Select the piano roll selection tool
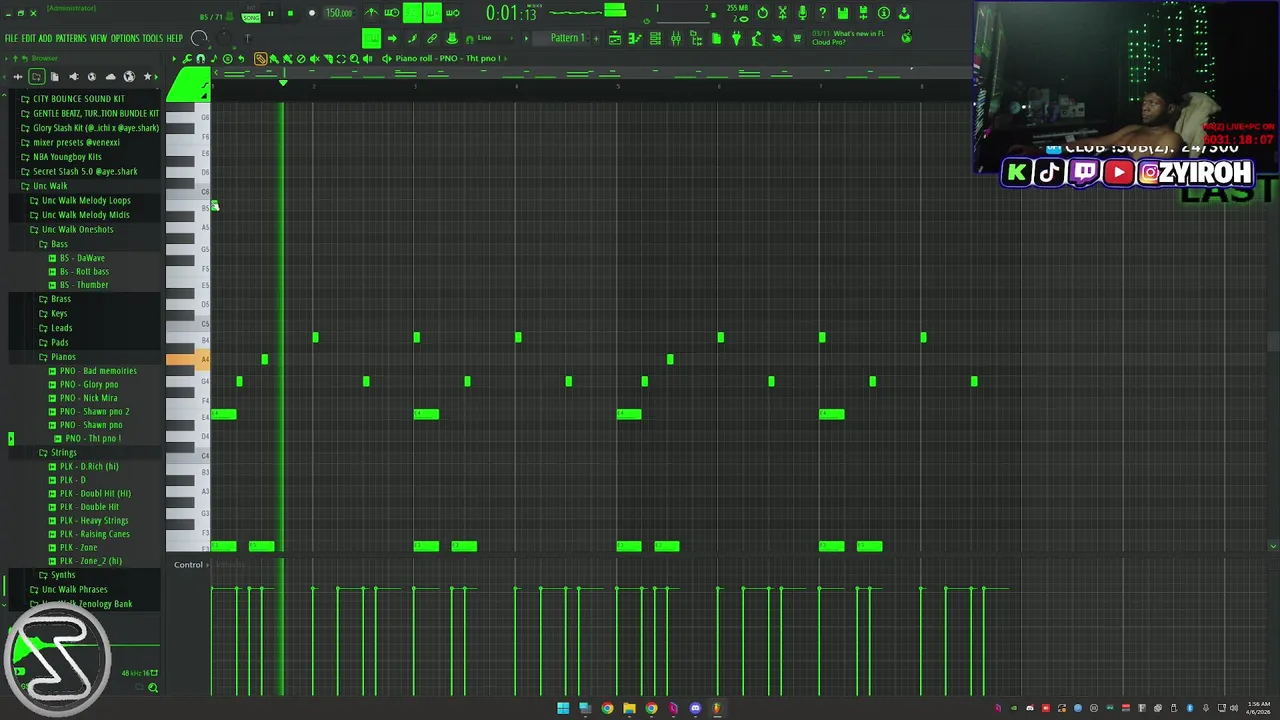 [x=341, y=58]
